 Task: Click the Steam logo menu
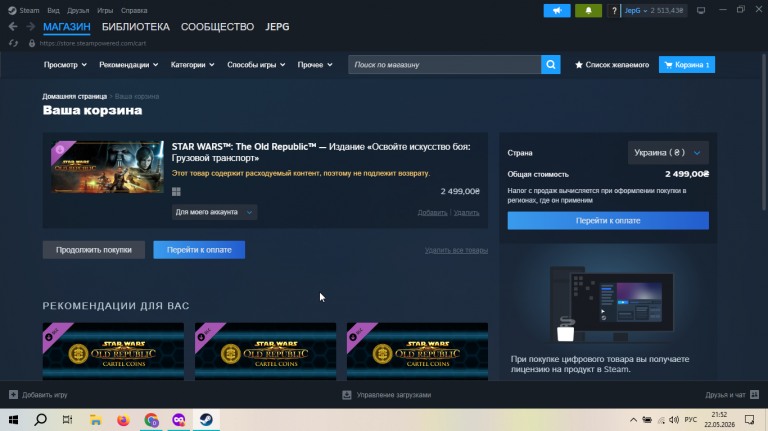tap(24, 10)
